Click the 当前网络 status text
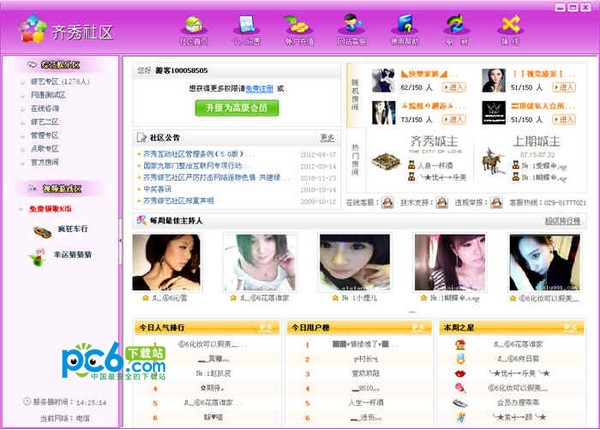This screenshot has width=600, height=430. (x=65, y=419)
